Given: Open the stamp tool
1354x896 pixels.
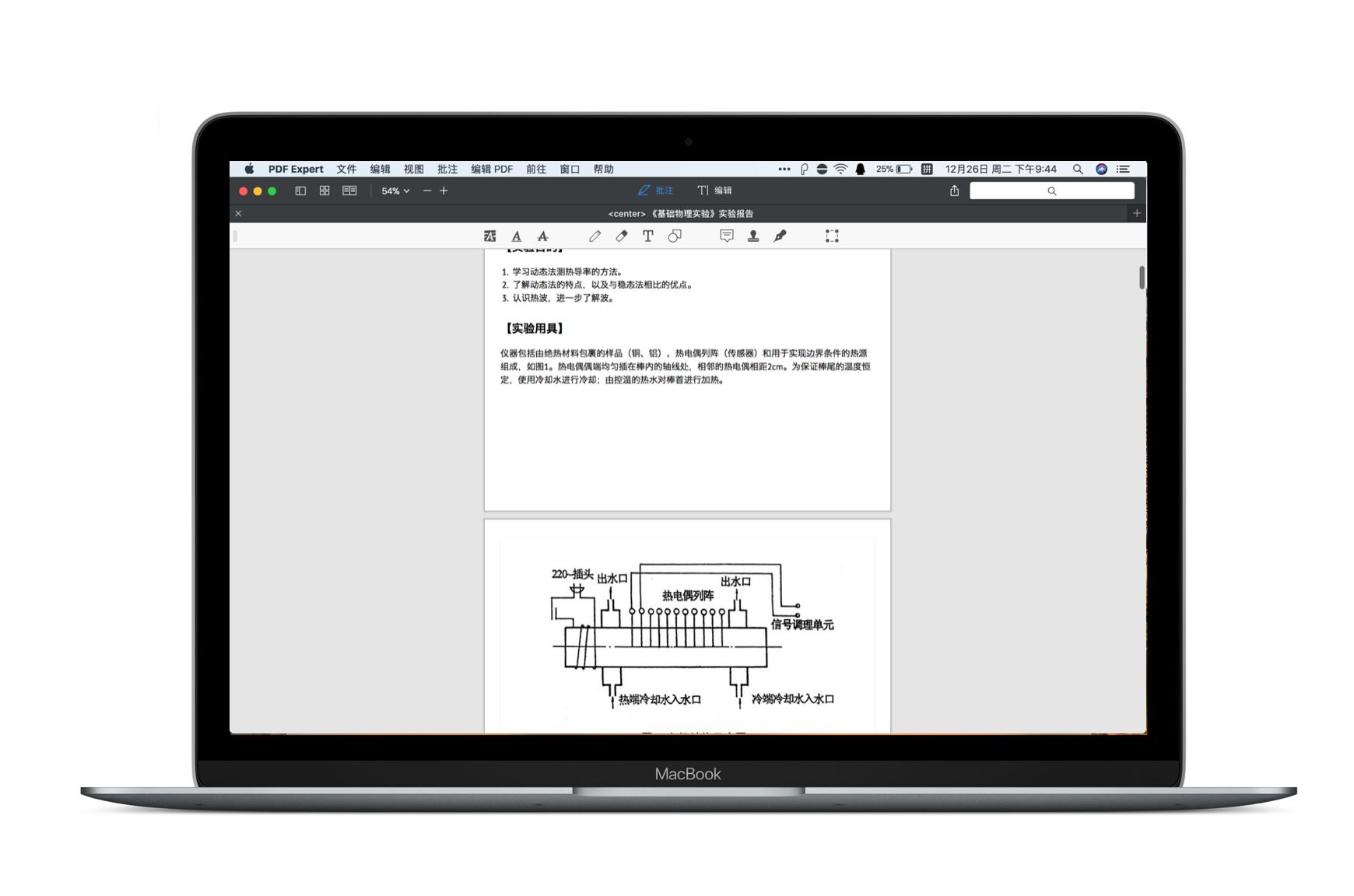Looking at the screenshot, I should 752,236.
